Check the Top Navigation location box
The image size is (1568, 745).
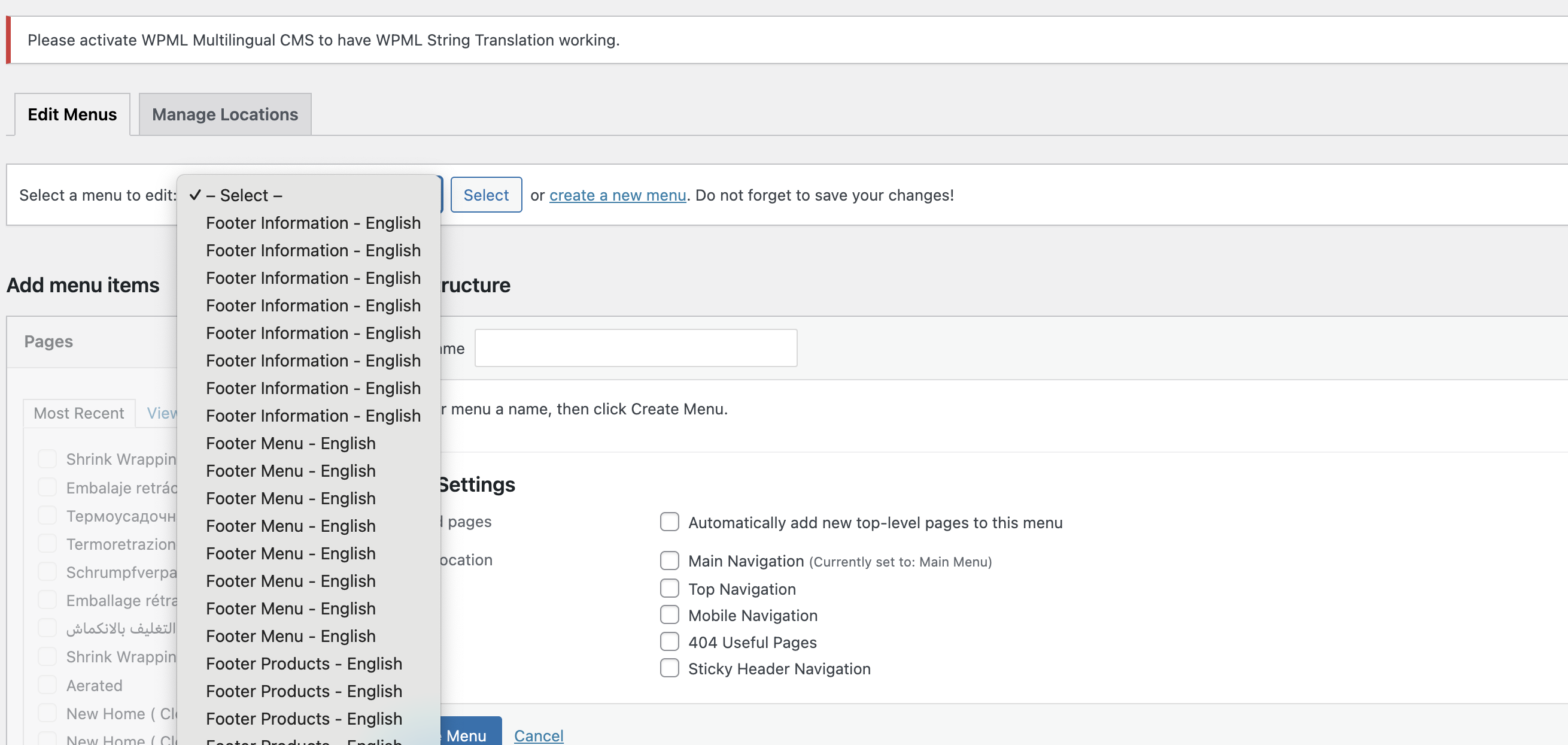pos(669,589)
